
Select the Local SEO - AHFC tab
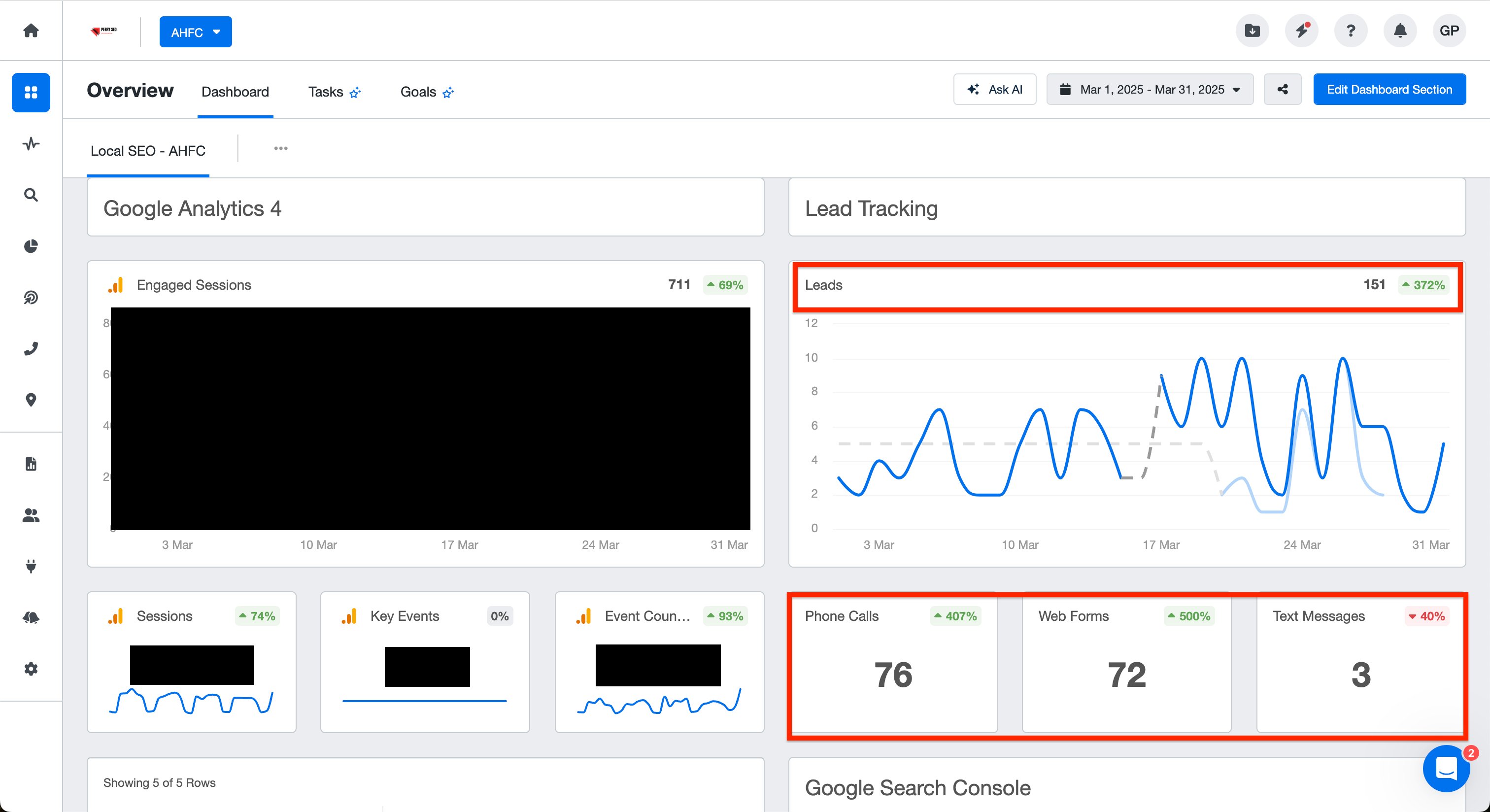click(148, 151)
